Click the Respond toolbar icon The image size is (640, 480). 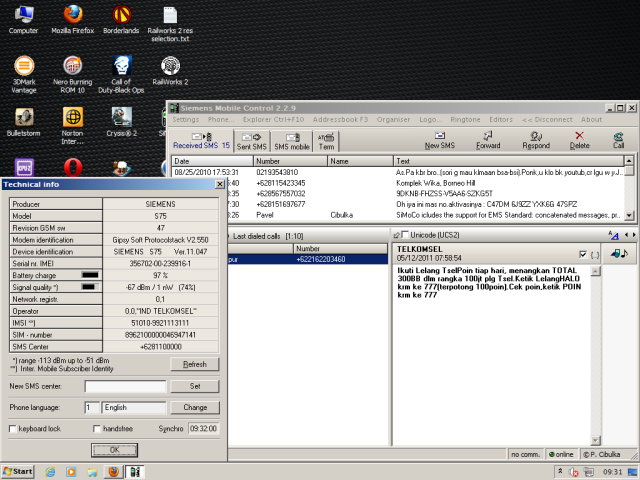click(x=536, y=140)
